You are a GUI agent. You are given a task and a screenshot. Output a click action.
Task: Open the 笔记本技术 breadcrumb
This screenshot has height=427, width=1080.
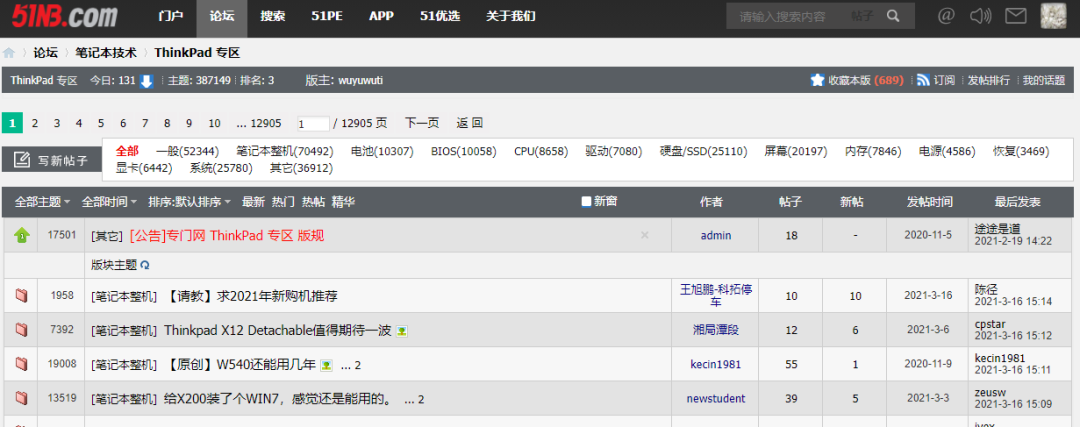(x=106, y=52)
